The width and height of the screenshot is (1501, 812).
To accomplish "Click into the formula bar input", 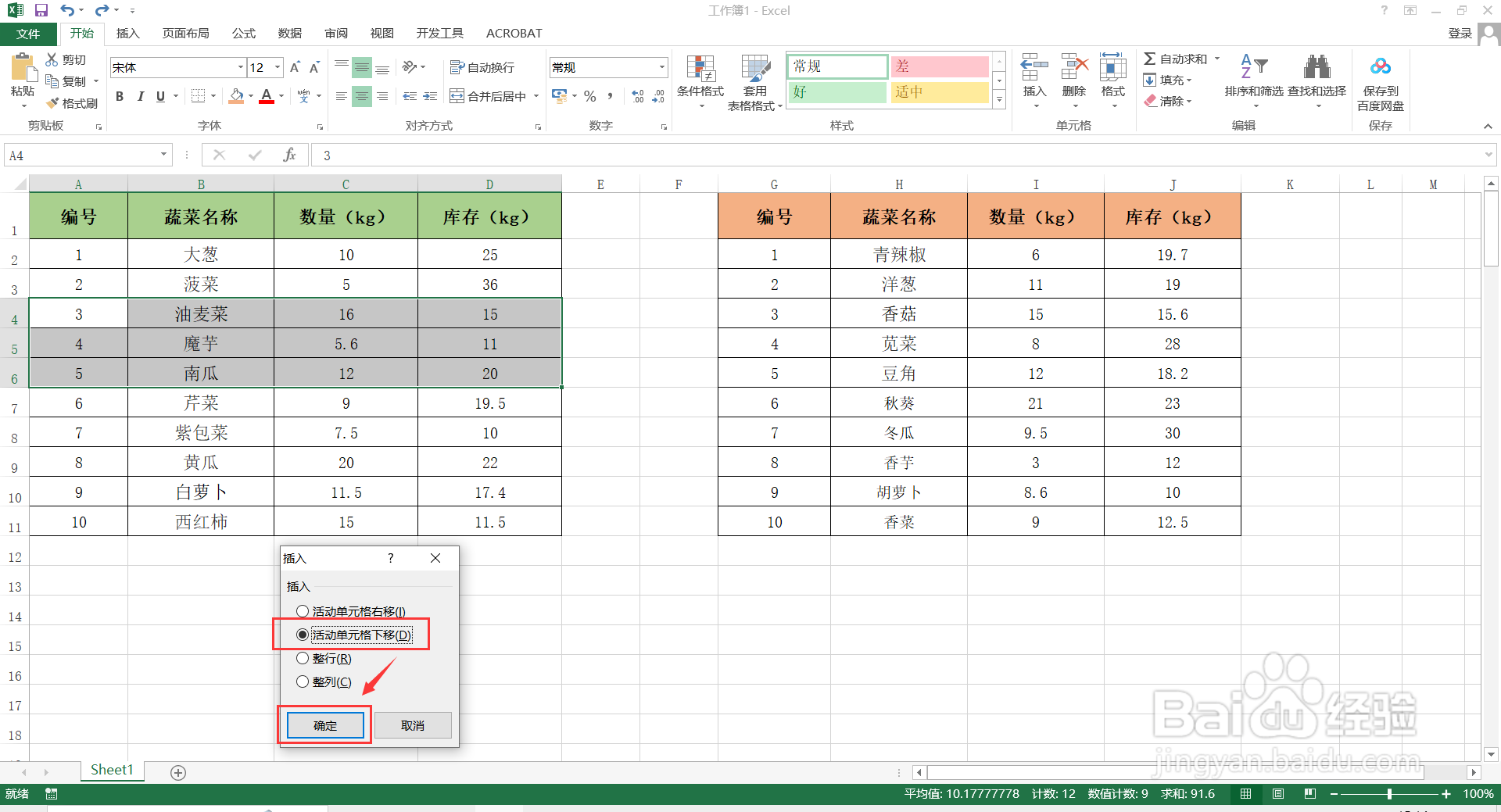I will coord(897,155).
